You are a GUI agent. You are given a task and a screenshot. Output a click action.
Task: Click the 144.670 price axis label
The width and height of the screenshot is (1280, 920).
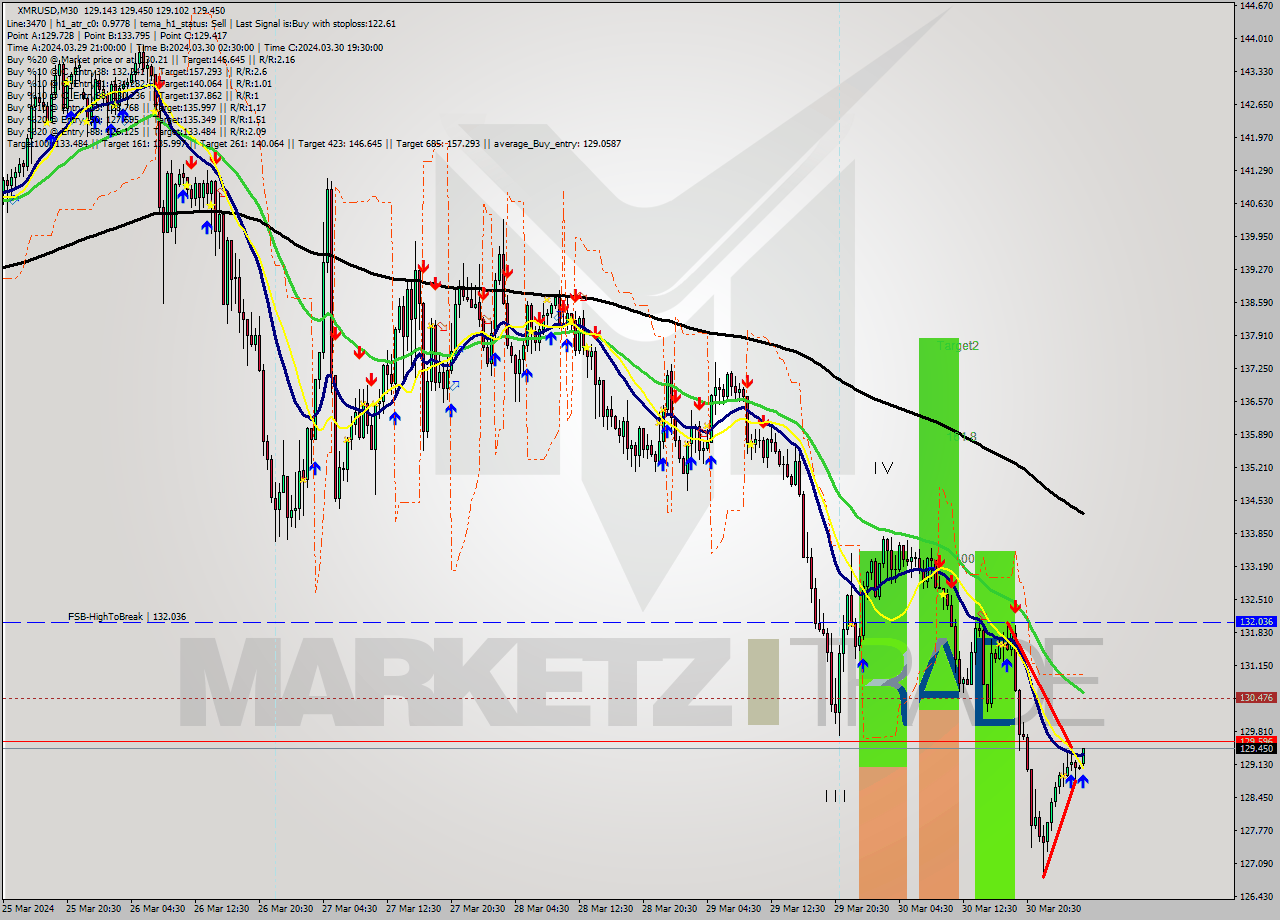(x=1256, y=6)
